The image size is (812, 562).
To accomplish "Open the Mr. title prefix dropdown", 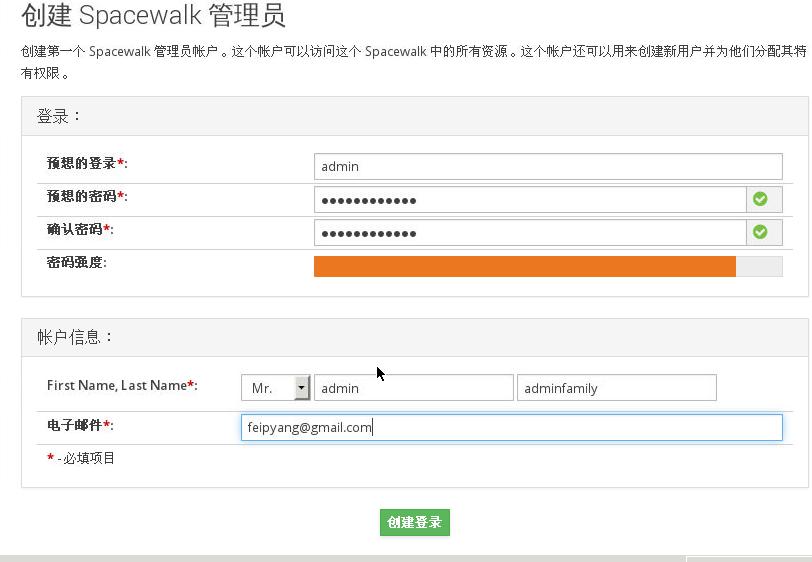I will pos(276,388).
